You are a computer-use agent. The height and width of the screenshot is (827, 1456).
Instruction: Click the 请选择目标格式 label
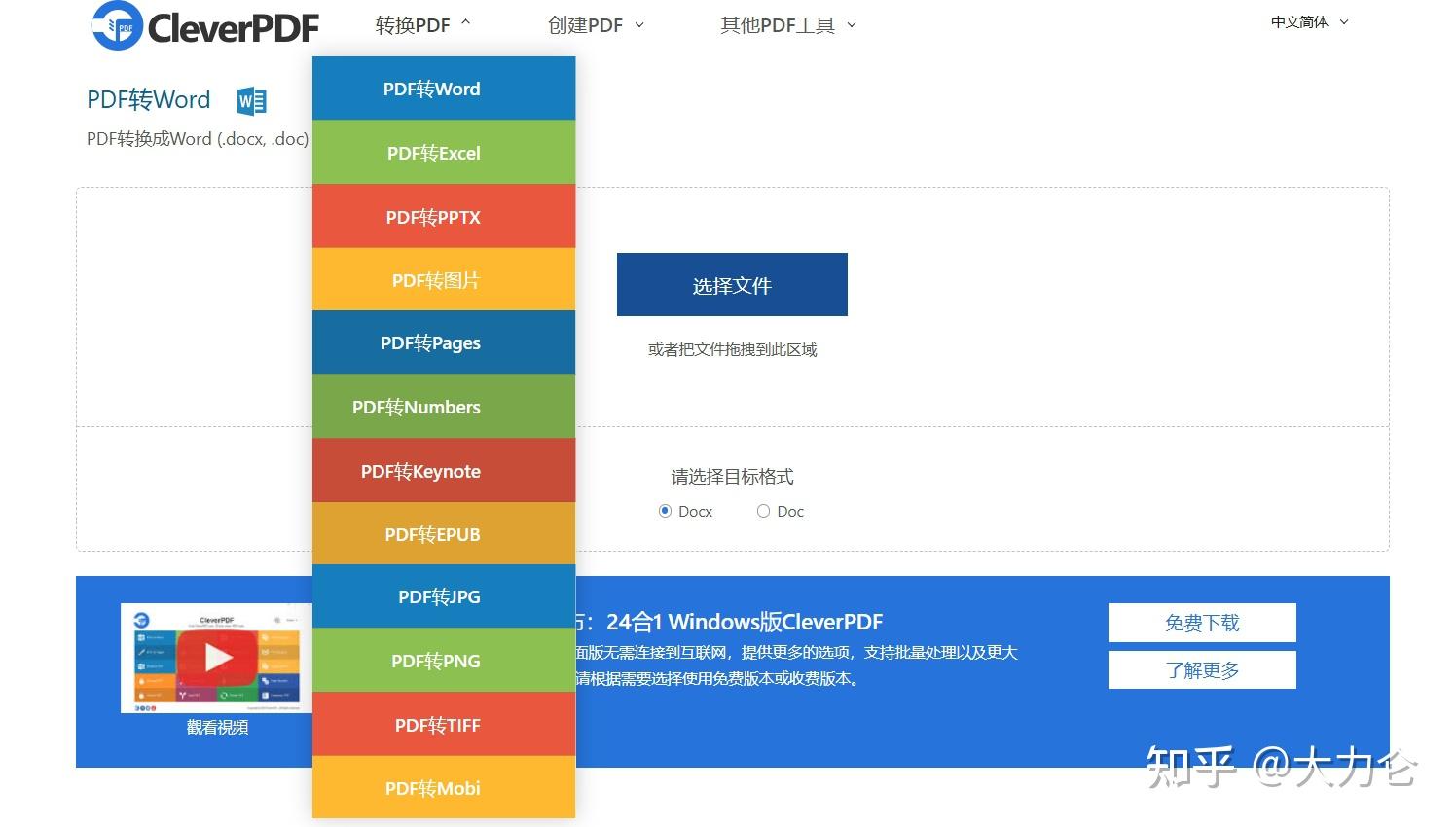(732, 477)
